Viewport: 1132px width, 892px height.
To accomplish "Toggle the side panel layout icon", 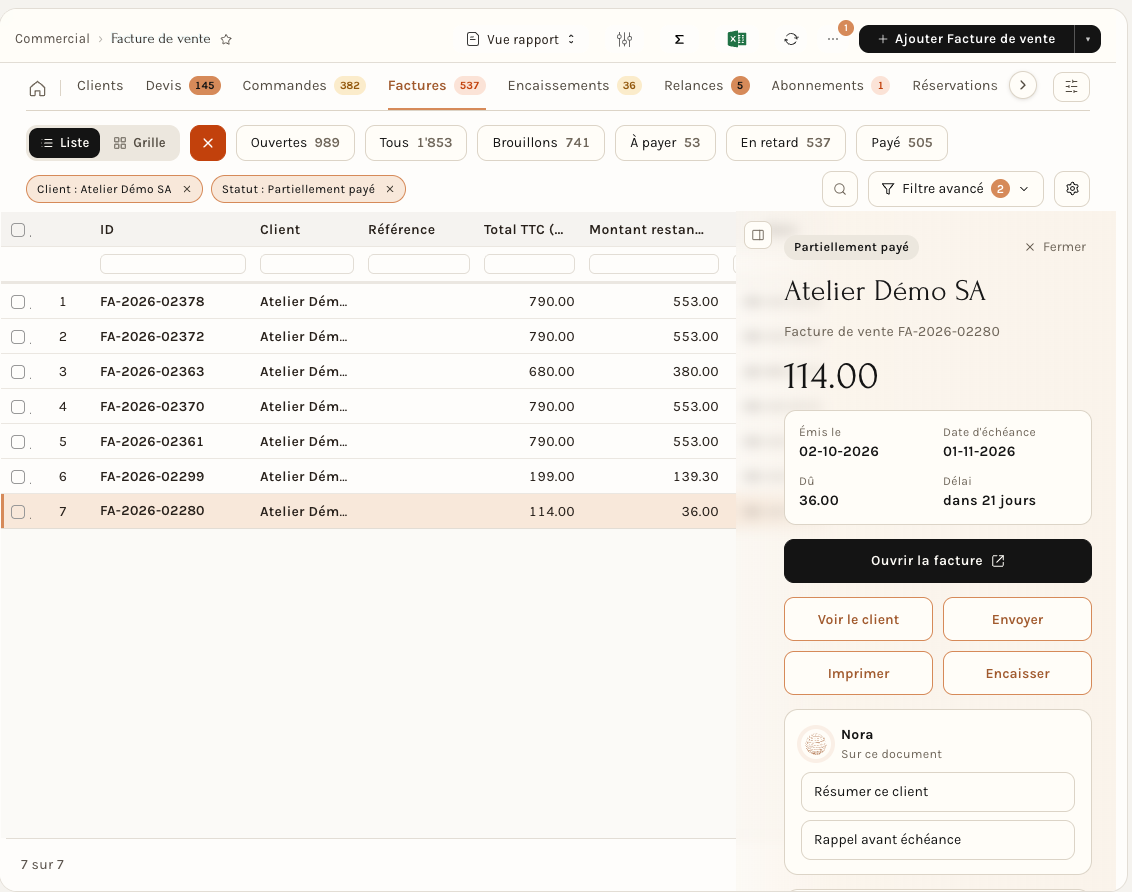I will point(758,235).
